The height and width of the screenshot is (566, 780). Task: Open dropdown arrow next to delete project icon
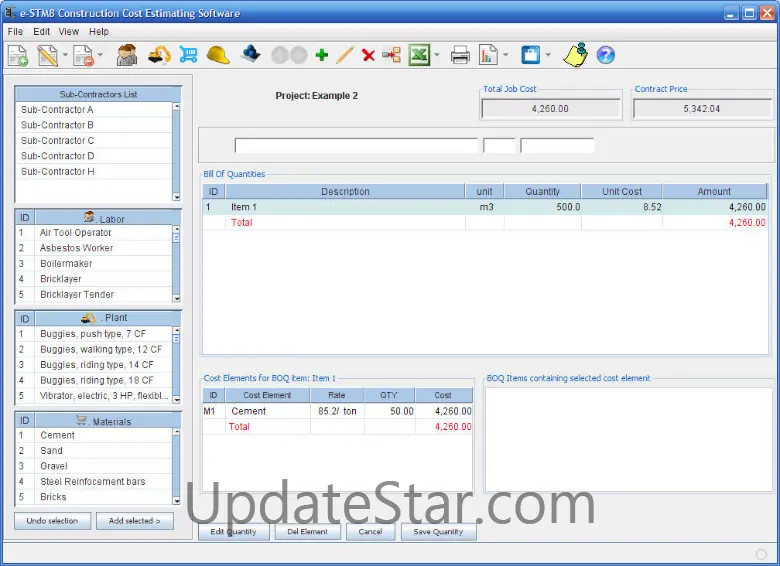(100, 55)
